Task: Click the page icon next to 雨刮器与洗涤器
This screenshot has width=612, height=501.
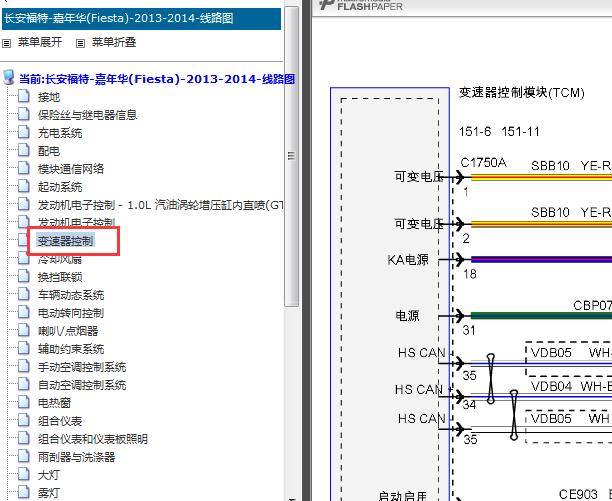Action: coord(24,456)
